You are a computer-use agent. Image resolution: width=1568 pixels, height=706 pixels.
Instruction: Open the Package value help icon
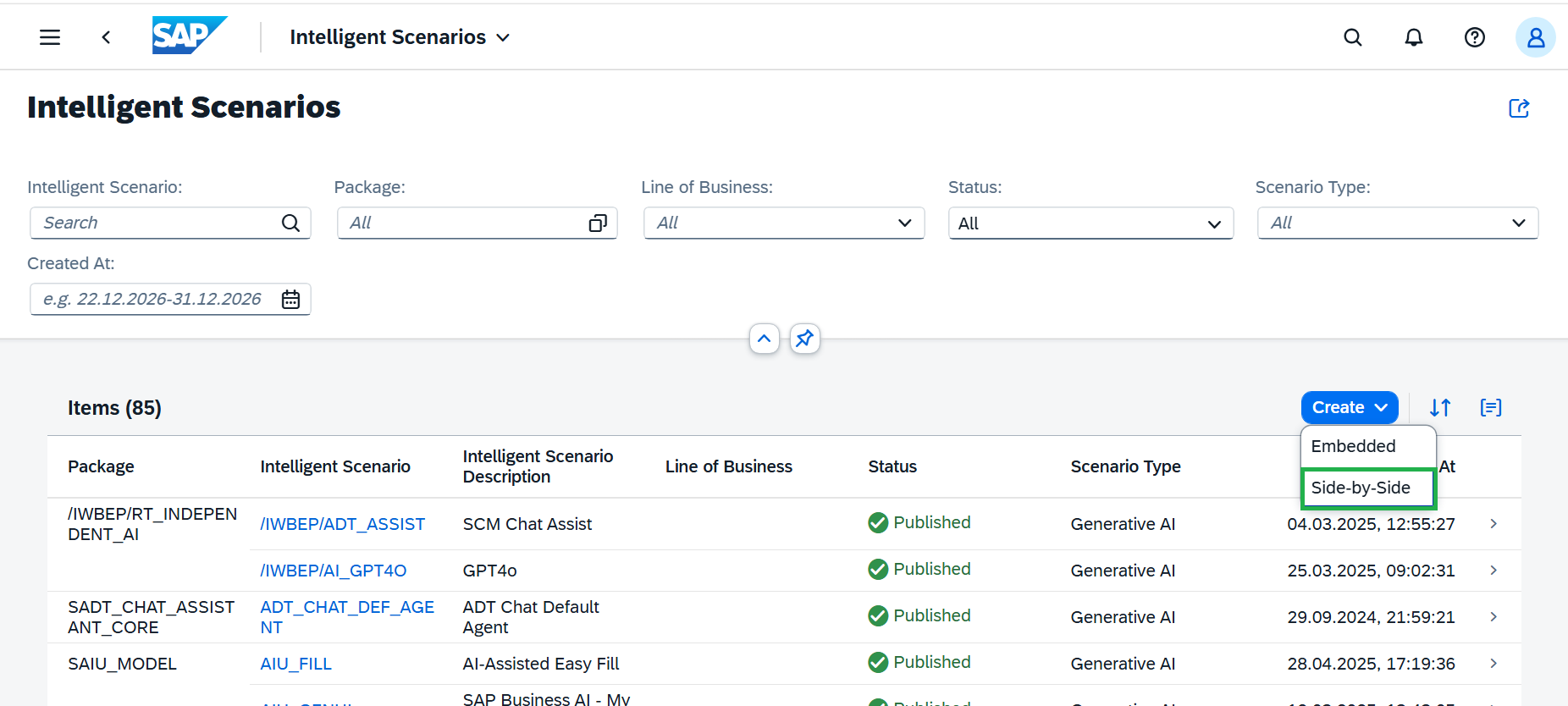pos(598,223)
